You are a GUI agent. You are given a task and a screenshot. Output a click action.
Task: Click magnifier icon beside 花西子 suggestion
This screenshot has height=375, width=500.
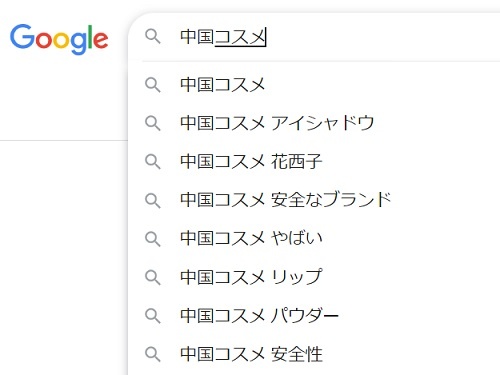tap(153, 162)
